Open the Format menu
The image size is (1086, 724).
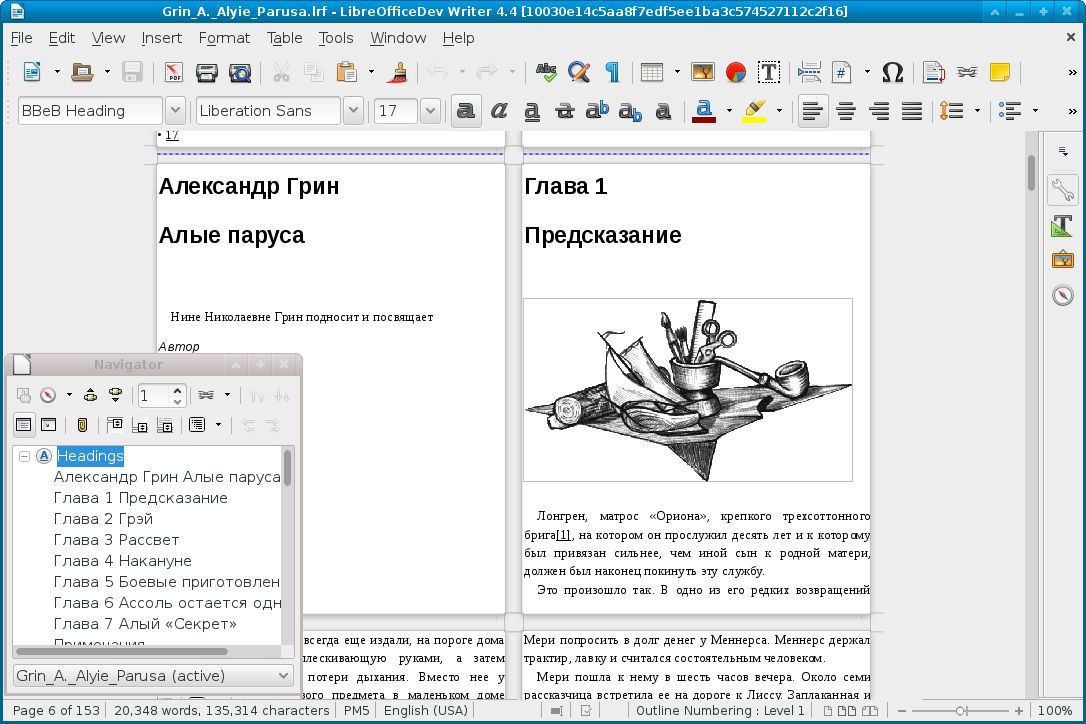click(x=224, y=38)
